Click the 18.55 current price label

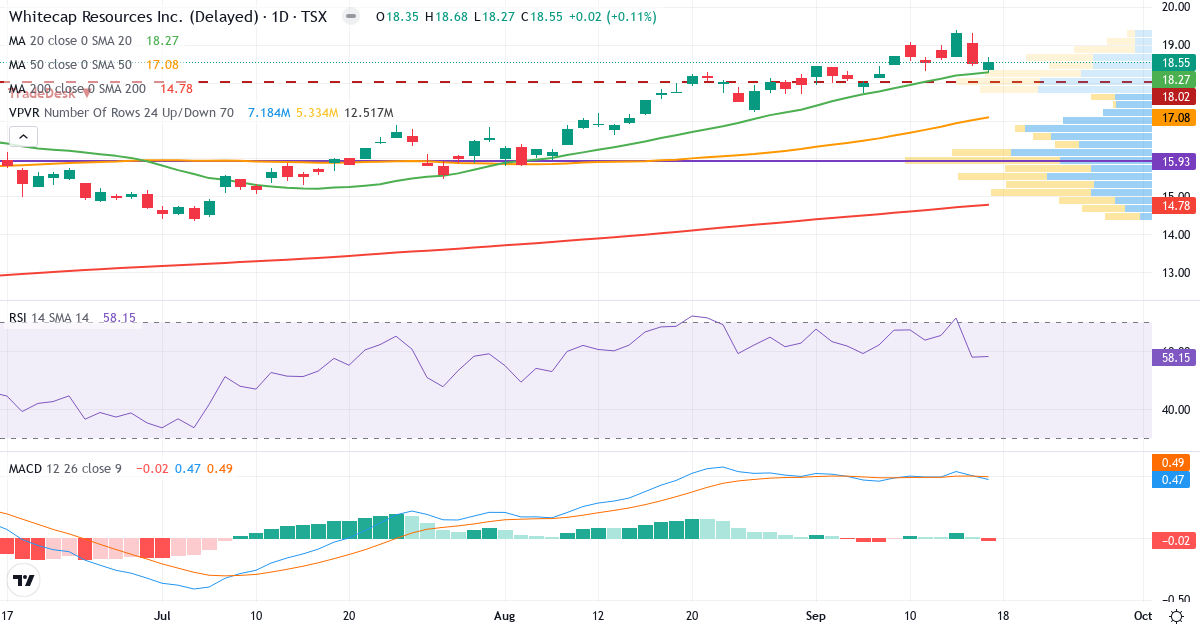pos(1173,62)
